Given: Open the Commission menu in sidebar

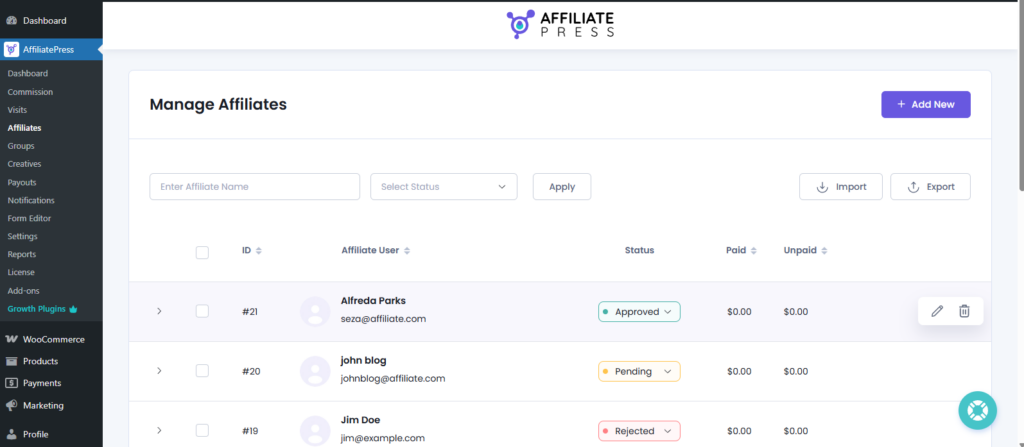Looking at the screenshot, I should [x=30, y=92].
